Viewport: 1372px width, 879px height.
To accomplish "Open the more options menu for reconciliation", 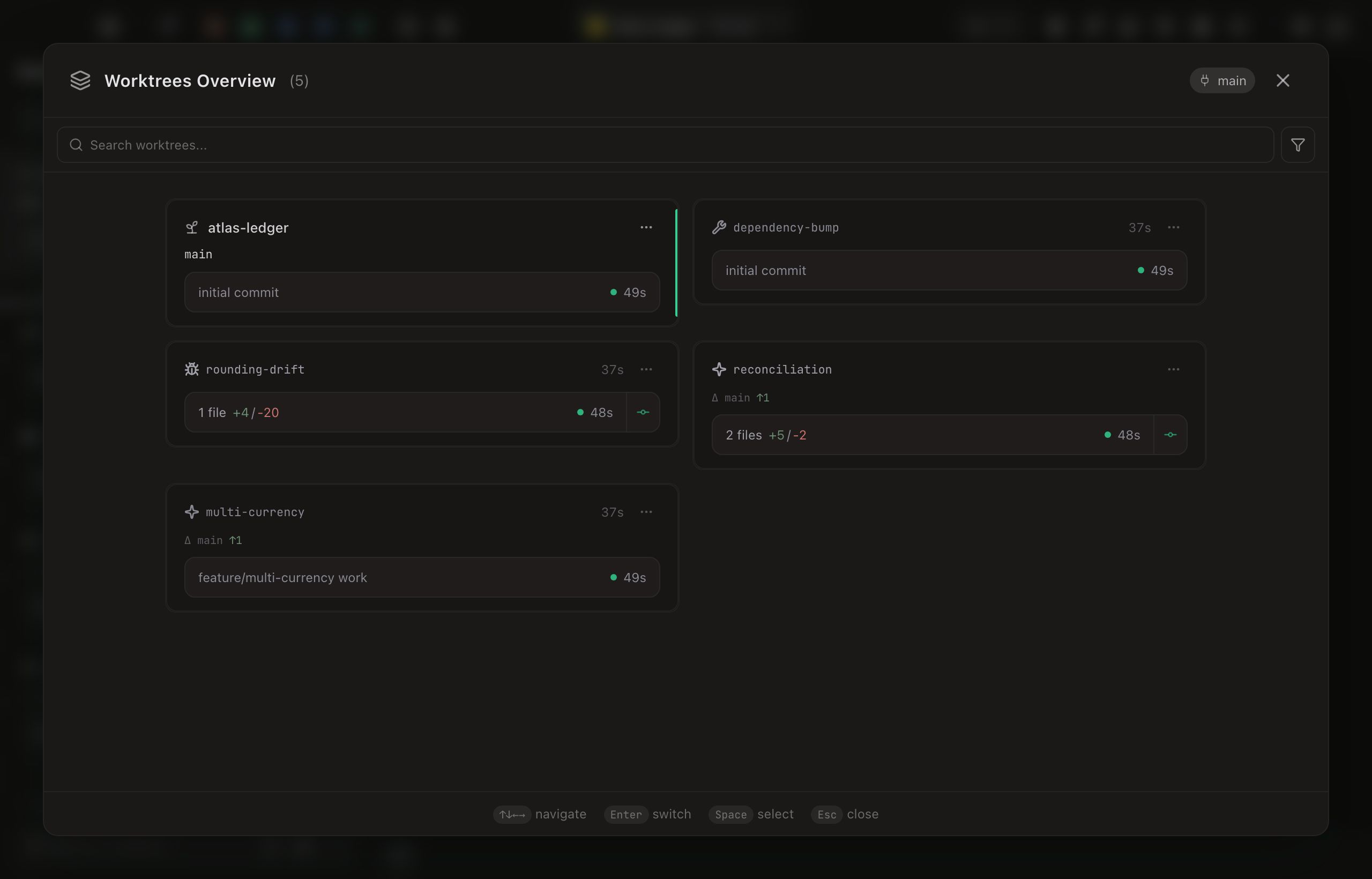I will coord(1173,369).
